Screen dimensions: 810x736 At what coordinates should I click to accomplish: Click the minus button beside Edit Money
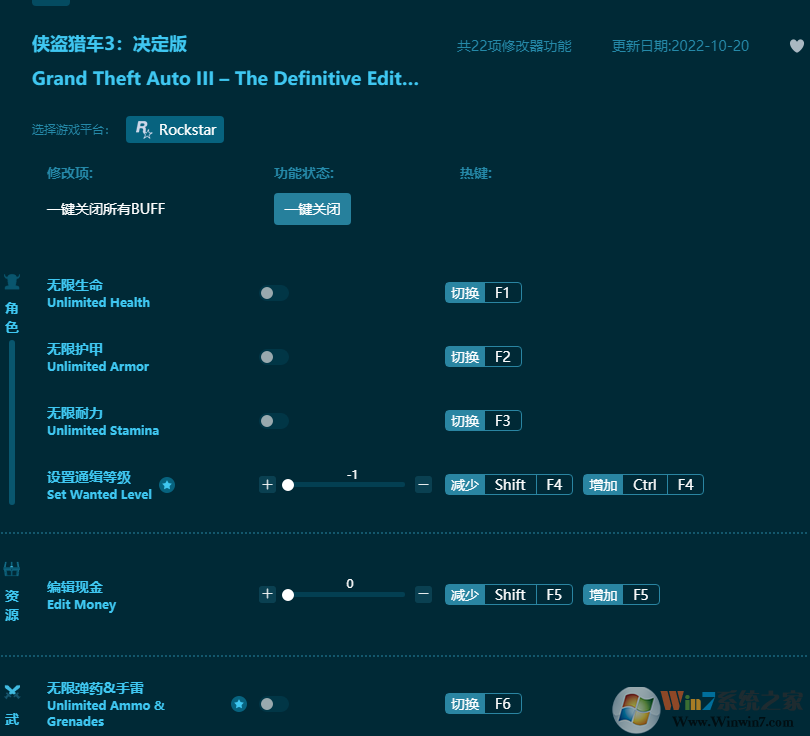pyautogui.click(x=423, y=594)
